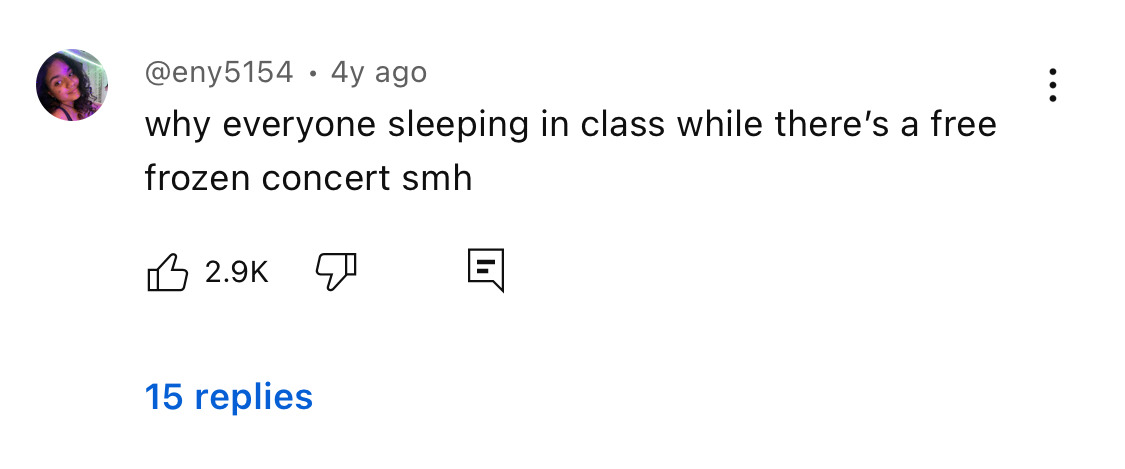Dislike the comment with thumbs-down icon
Viewport: 1125px width, 469px height.
pos(336,270)
